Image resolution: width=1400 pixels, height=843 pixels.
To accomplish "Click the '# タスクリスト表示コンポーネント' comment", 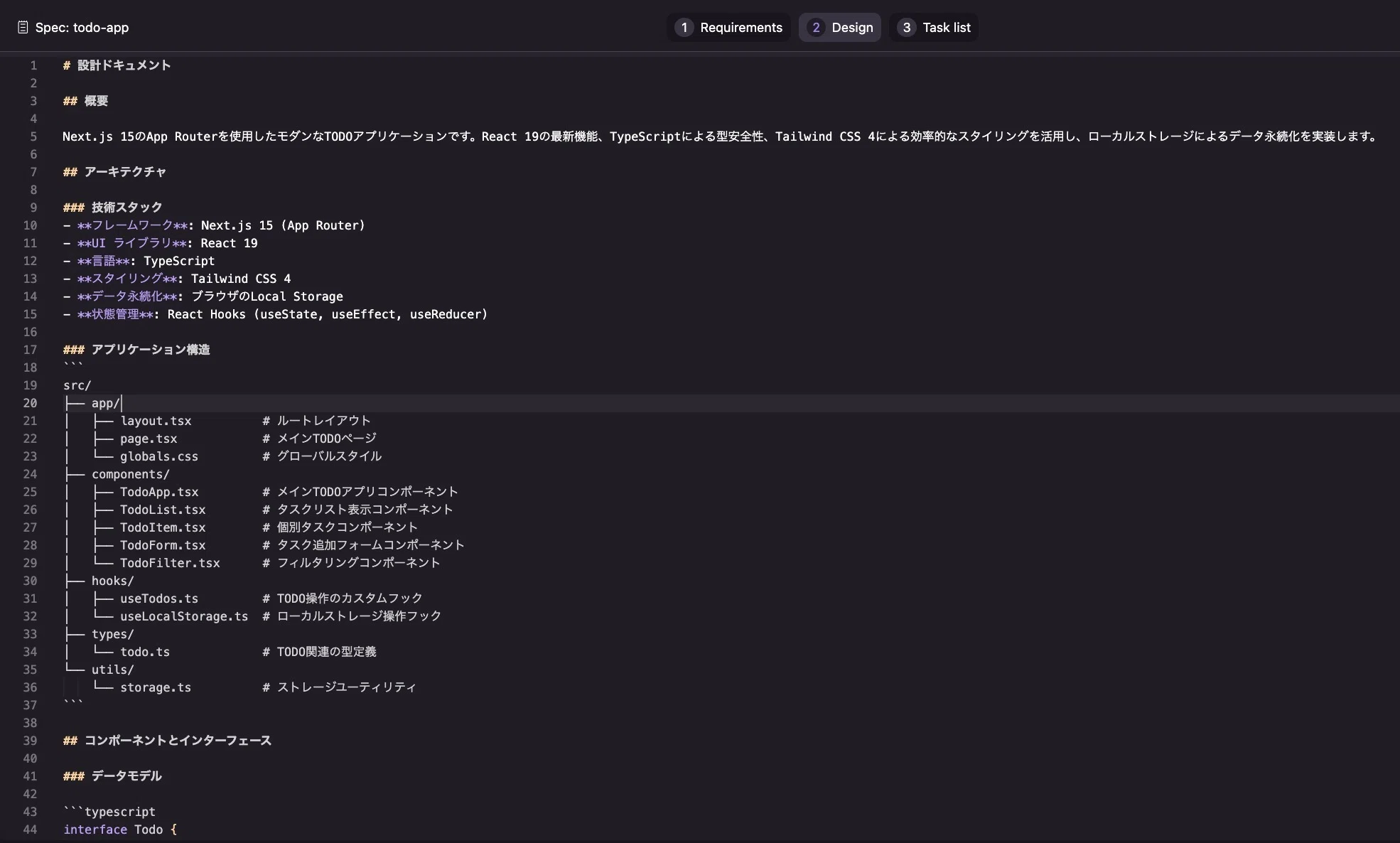I will point(357,510).
